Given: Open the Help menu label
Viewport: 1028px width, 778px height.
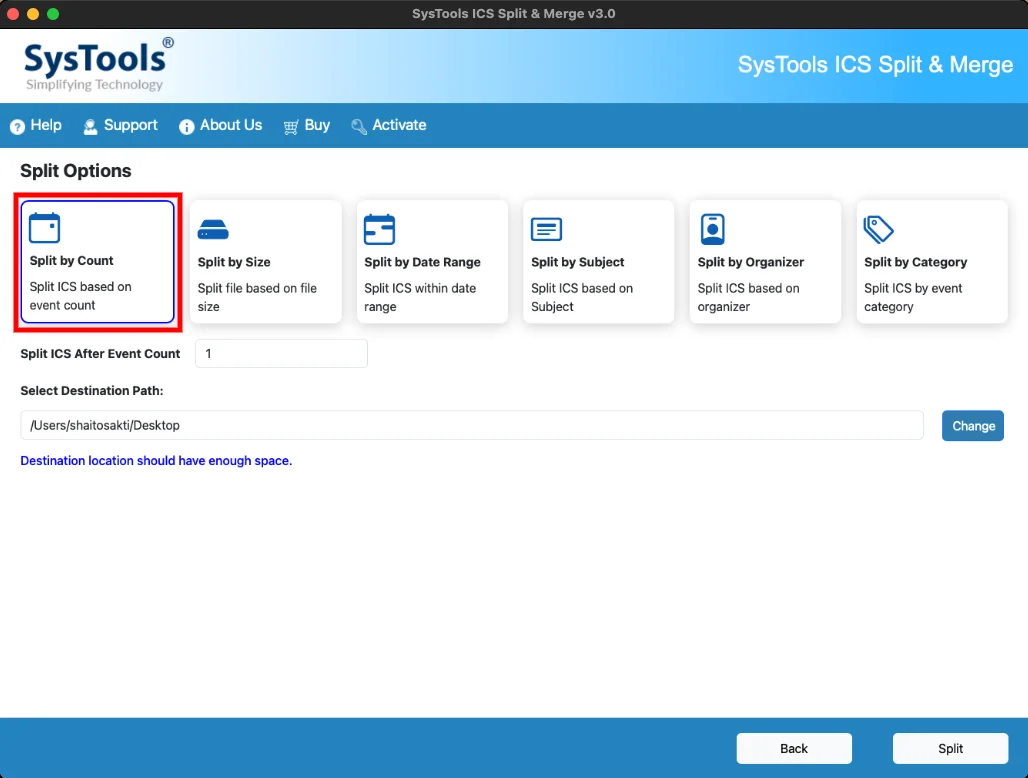Looking at the screenshot, I should (x=46, y=125).
